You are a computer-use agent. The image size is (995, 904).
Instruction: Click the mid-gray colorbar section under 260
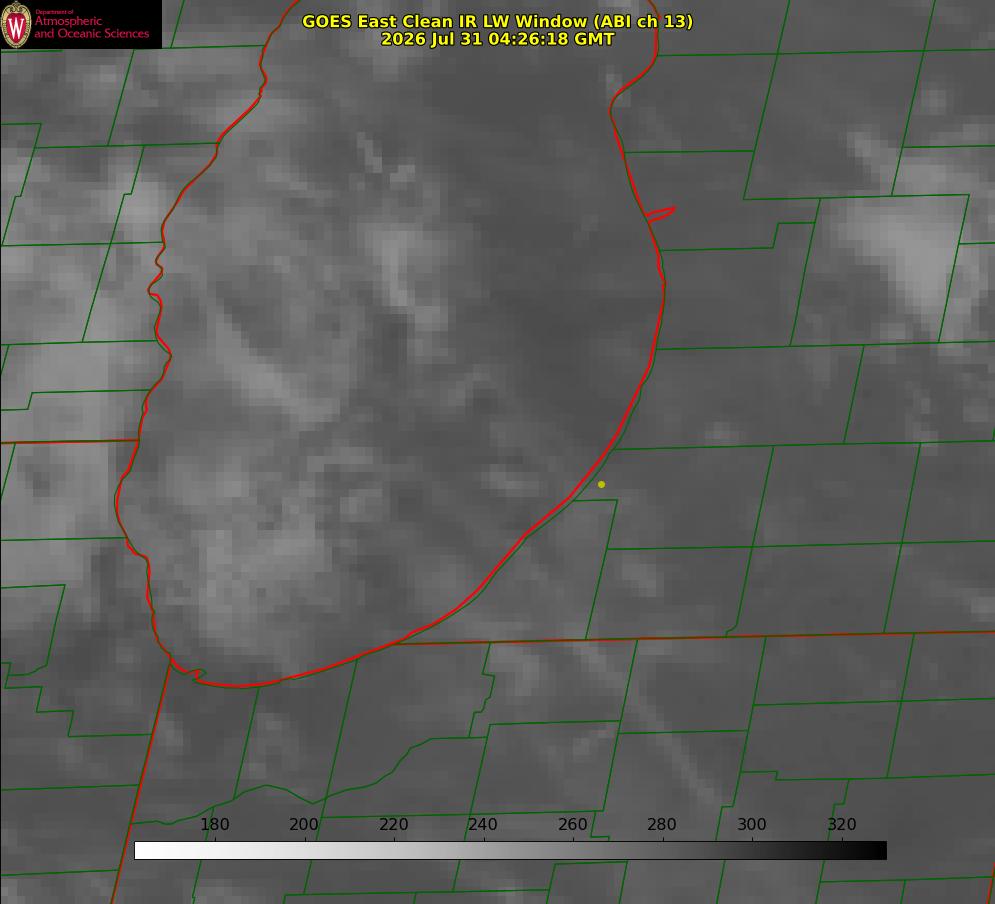(x=573, y=851)
